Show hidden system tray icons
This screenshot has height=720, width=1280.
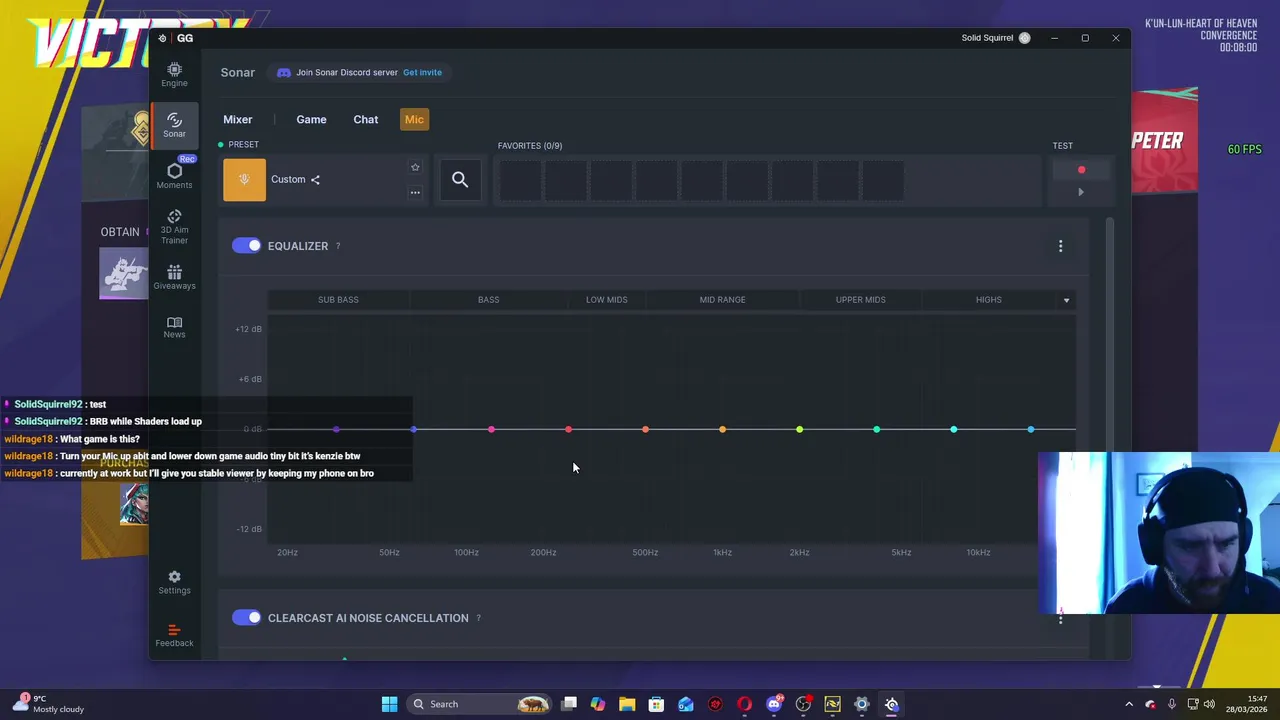(x=1129, y=704)
